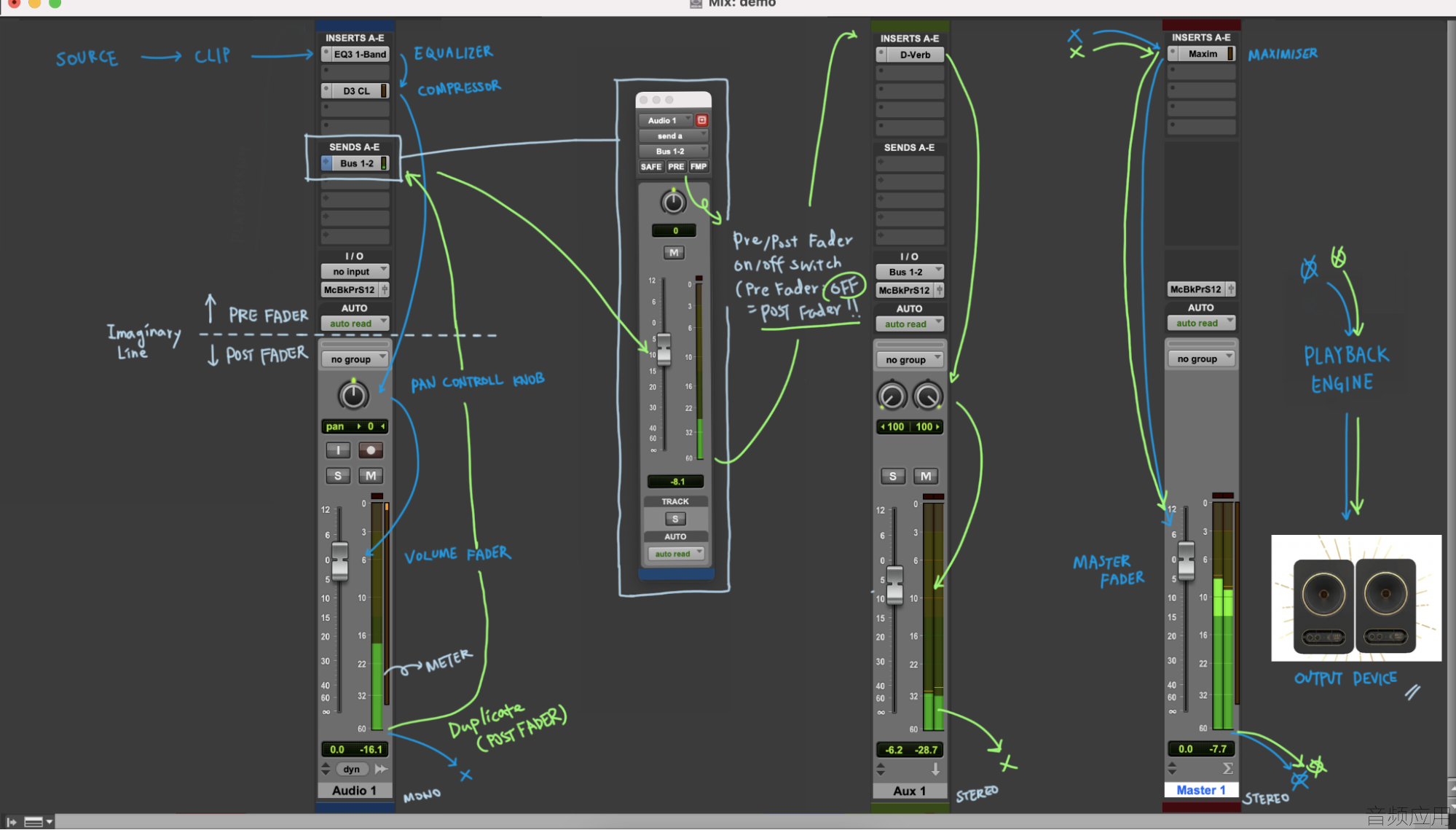Select the Master 1 track name
The height and width of the screenshot is (830, 1456).
(1201, 791)
